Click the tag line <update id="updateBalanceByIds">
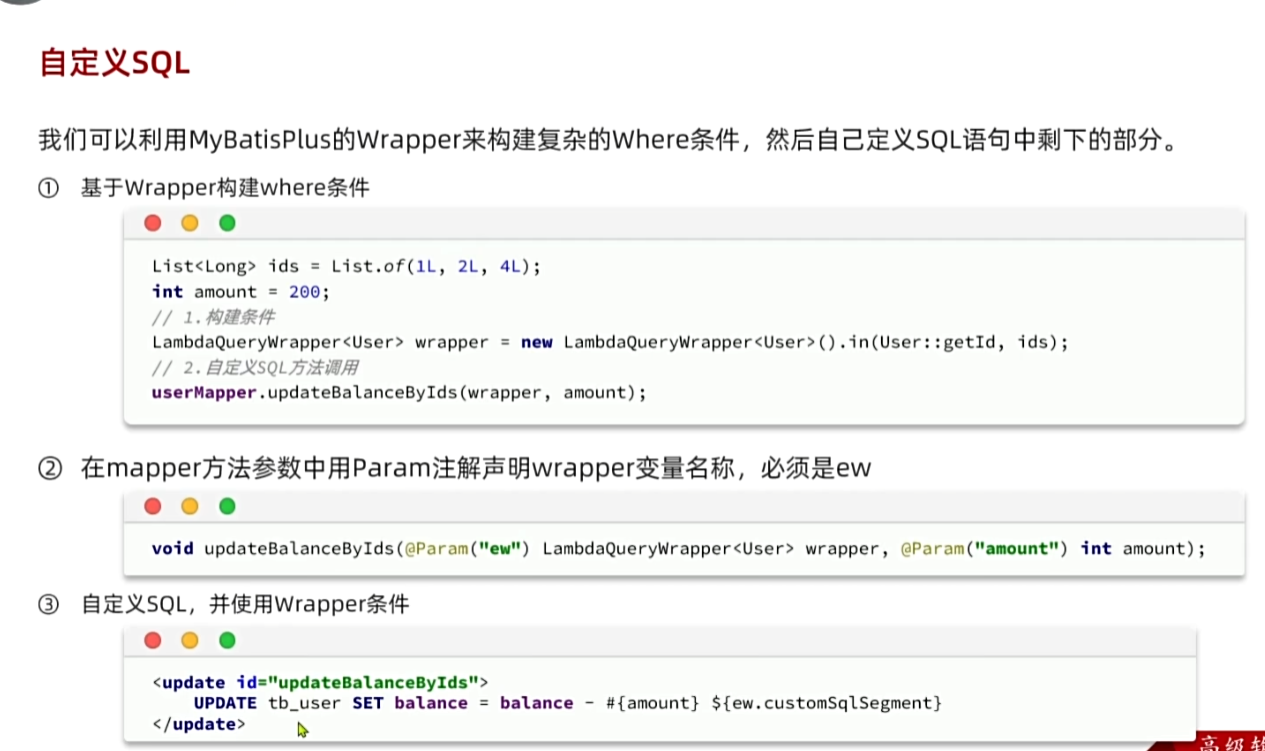 320,683
